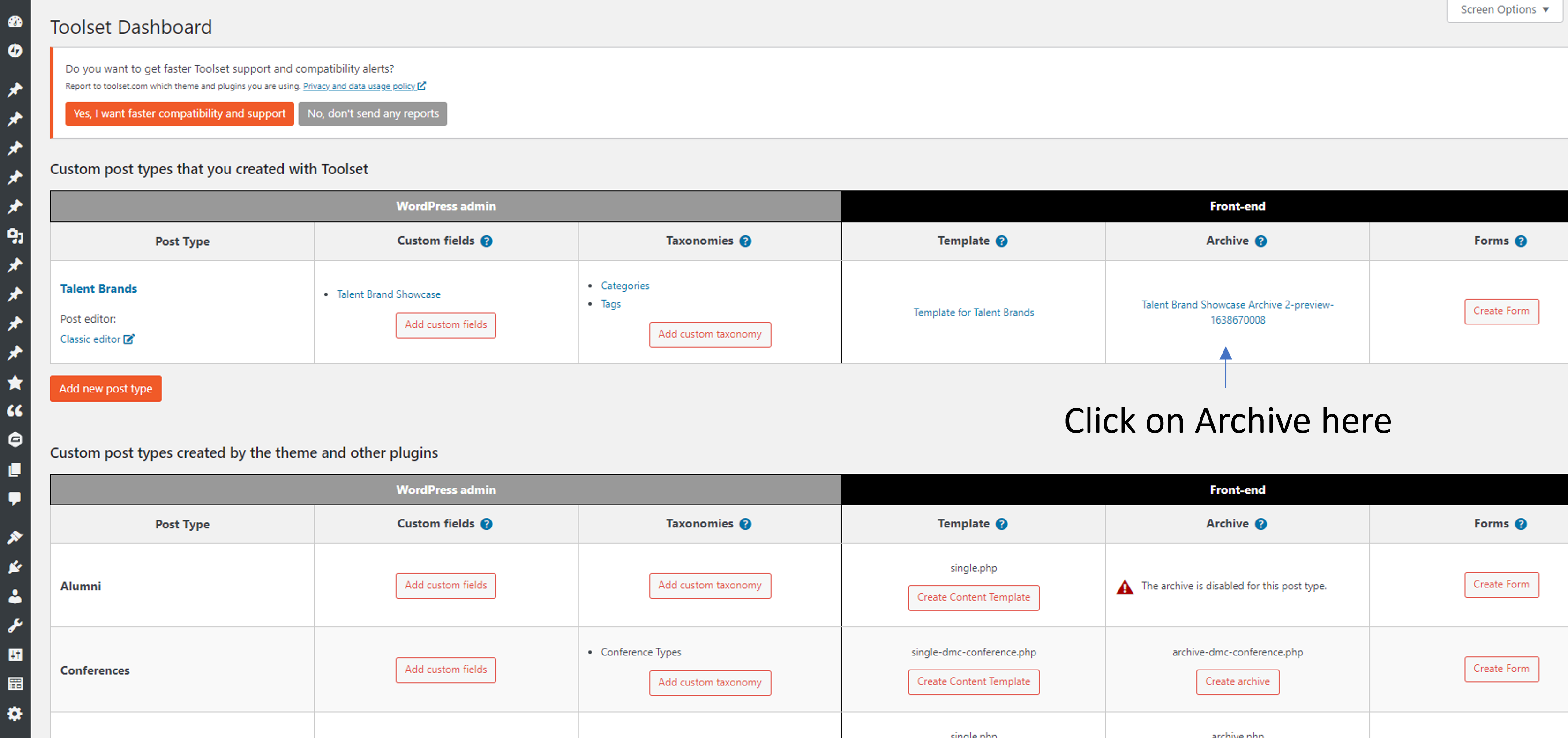This screenshot has height=738, width=1568.
Task: Click the table-layout icon in sidebar
Action: pos(15,684)
